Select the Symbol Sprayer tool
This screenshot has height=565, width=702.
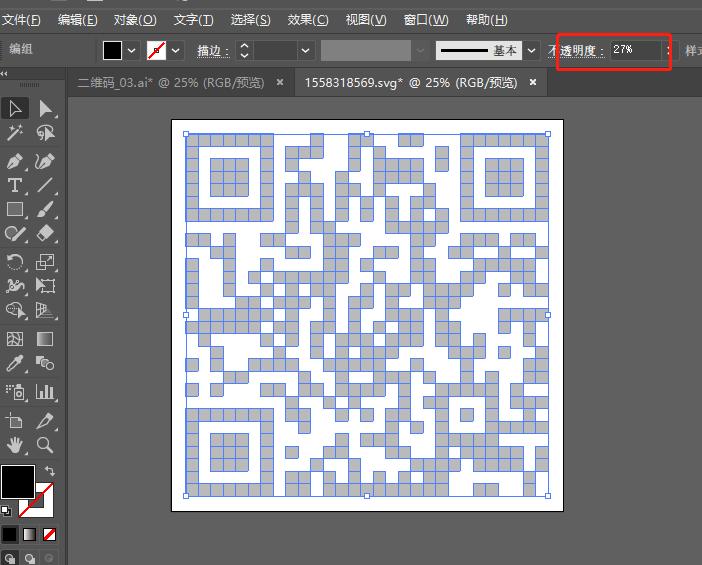coord(15,392)
